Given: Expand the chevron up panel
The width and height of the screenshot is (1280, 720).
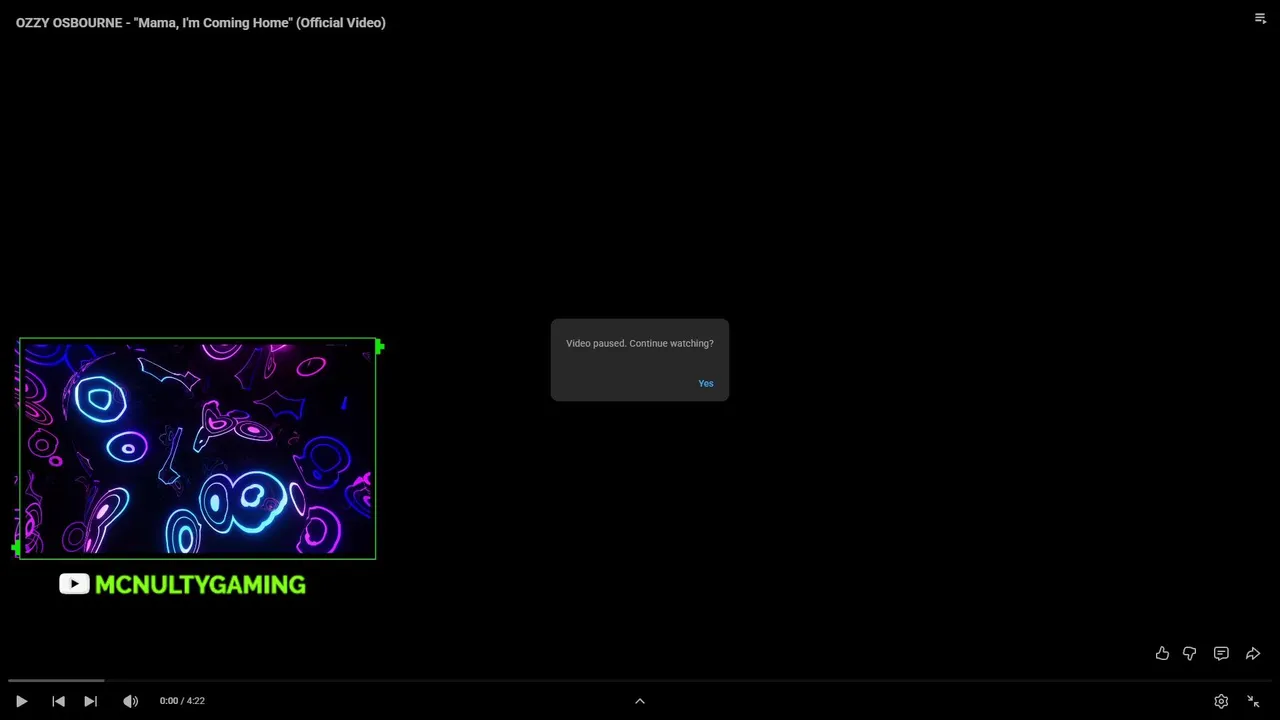Looking at the screenshot, I should click(x=640, y=701).
